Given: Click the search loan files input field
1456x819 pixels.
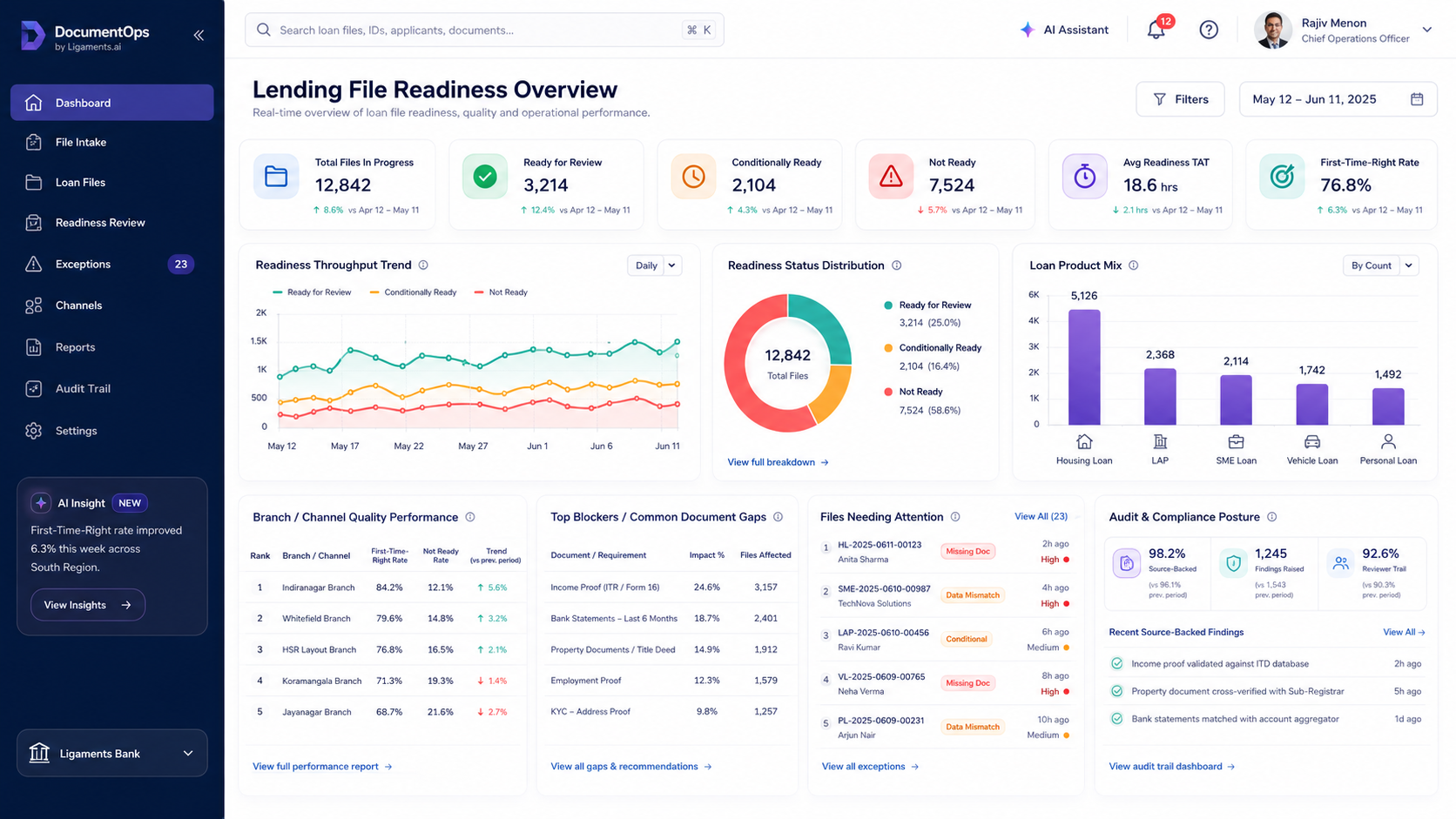Looking at the screenshot, I should 484,30.
